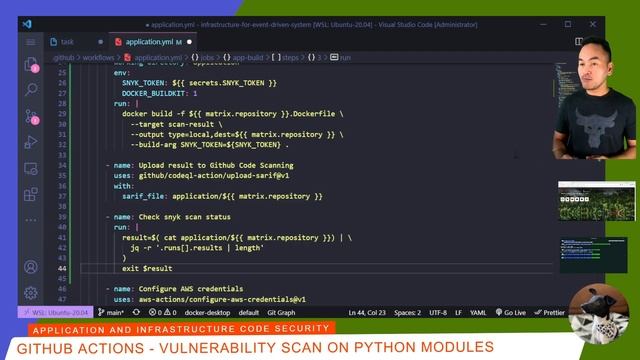The width and height of the screenshot is (640, 360).
Task: Click workflows in the breadcrumb
Action: (98, 58)
